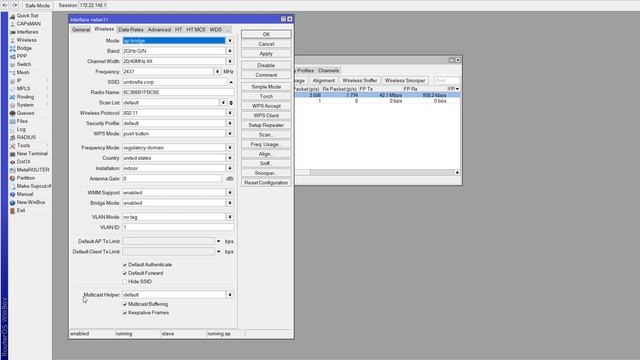640x360 pixels.
Task: Open the Mode dropdown arrow
Action: pos(230,41)
